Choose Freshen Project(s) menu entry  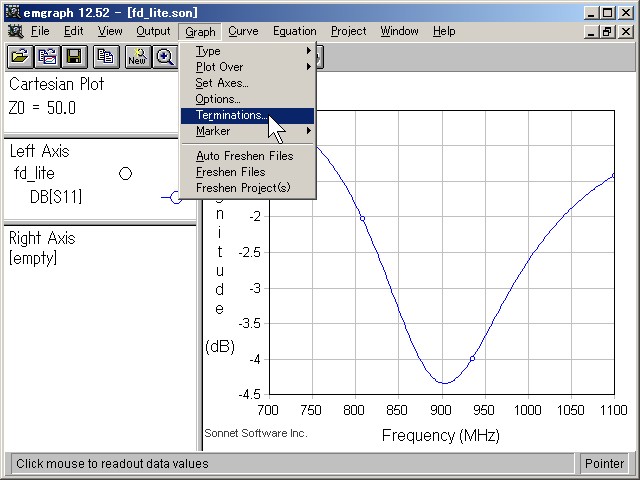click(x=248, y=188)
